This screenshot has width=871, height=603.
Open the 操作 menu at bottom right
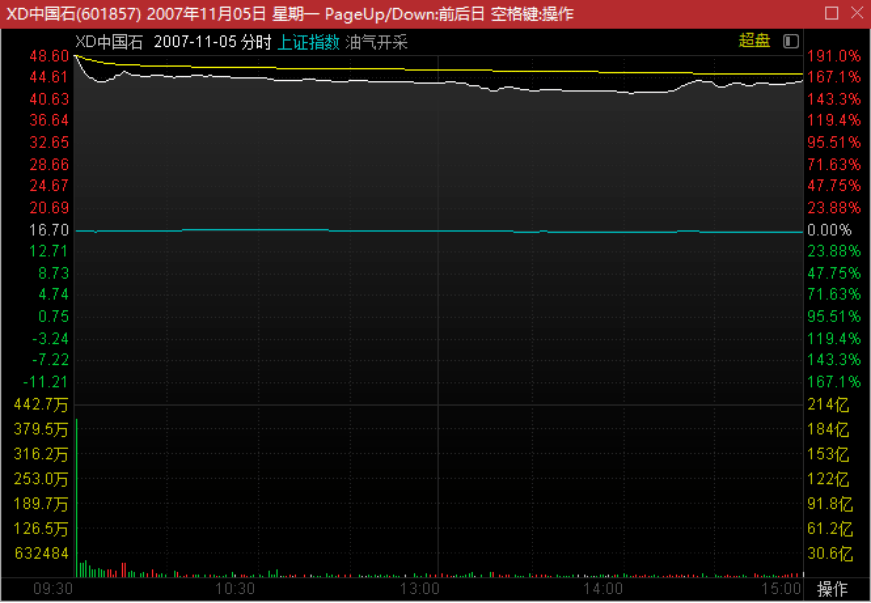point(832,589)
